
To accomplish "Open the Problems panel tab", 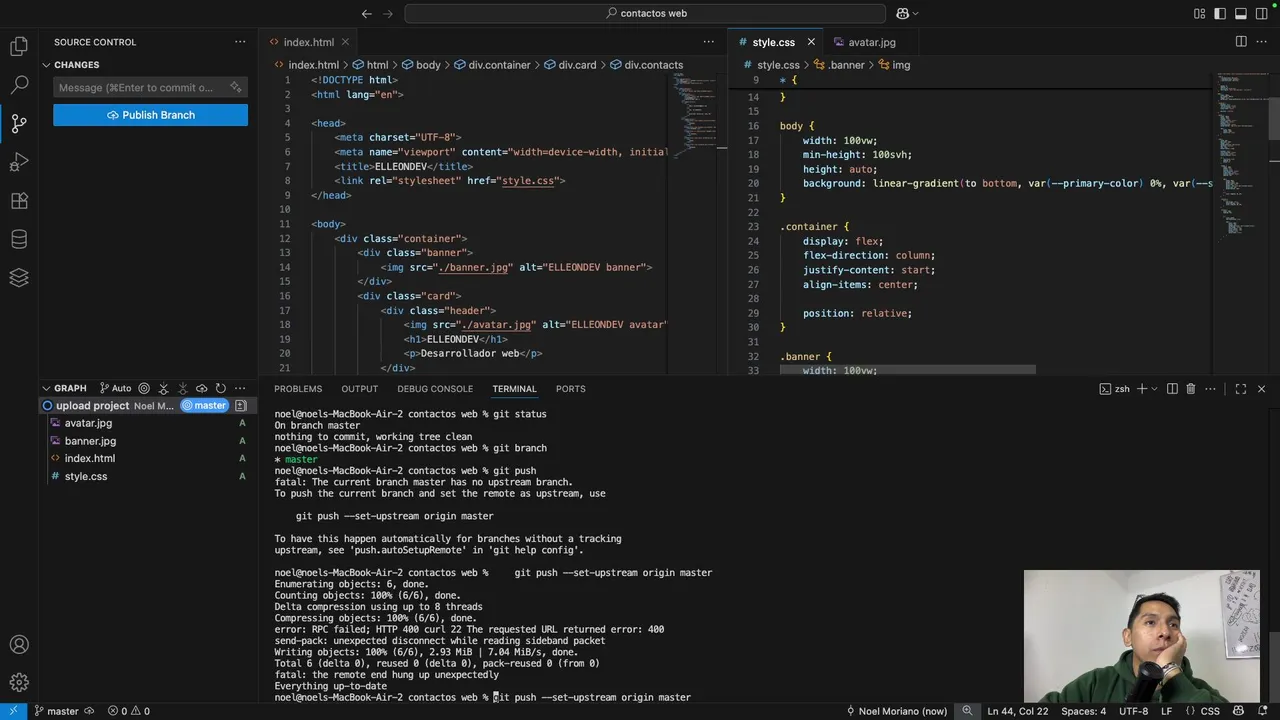I will (298, 389).
